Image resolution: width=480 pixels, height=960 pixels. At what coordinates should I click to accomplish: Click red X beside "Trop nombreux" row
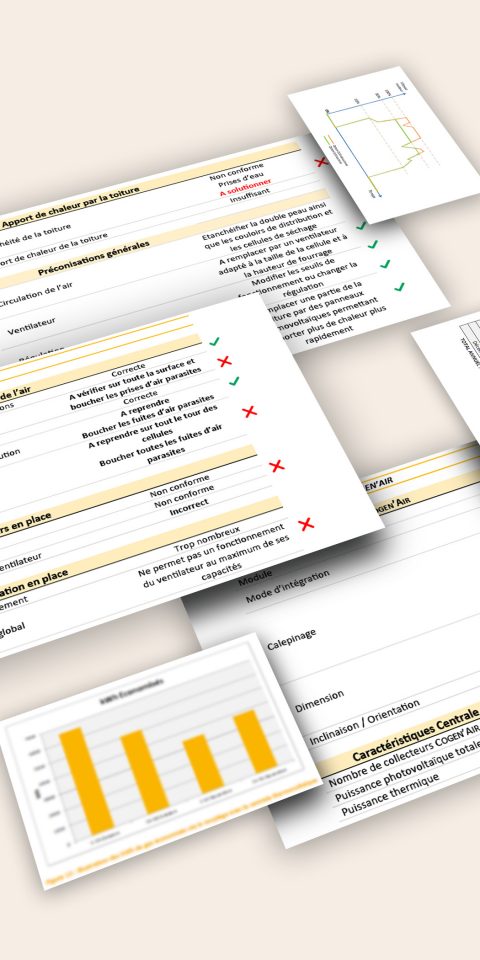306,524
